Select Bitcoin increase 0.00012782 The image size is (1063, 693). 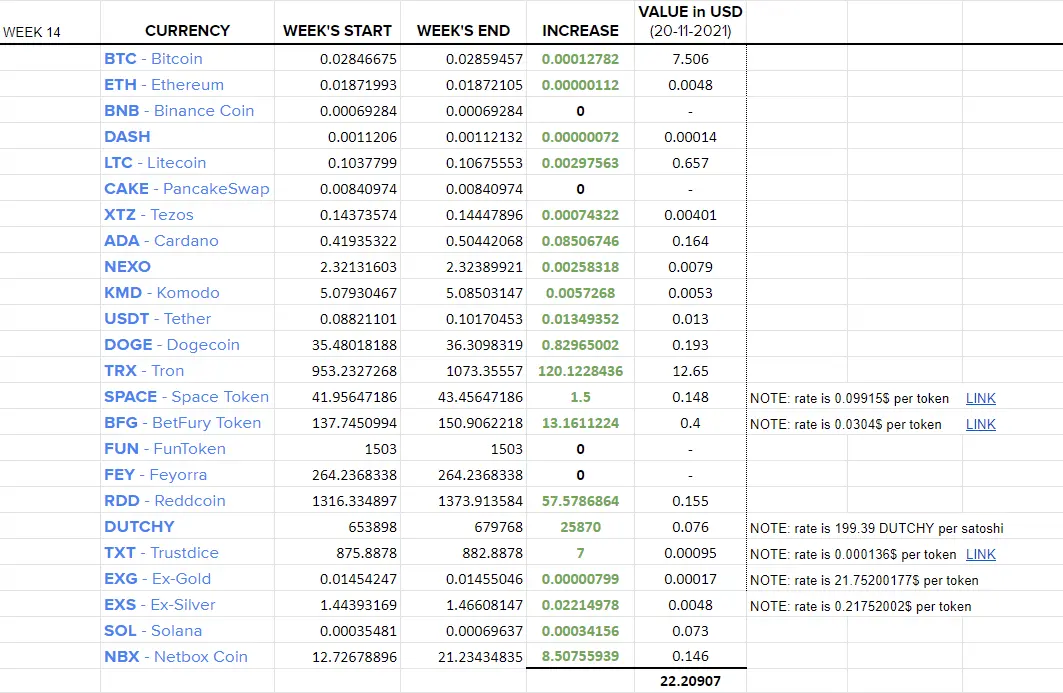[580, 59]
